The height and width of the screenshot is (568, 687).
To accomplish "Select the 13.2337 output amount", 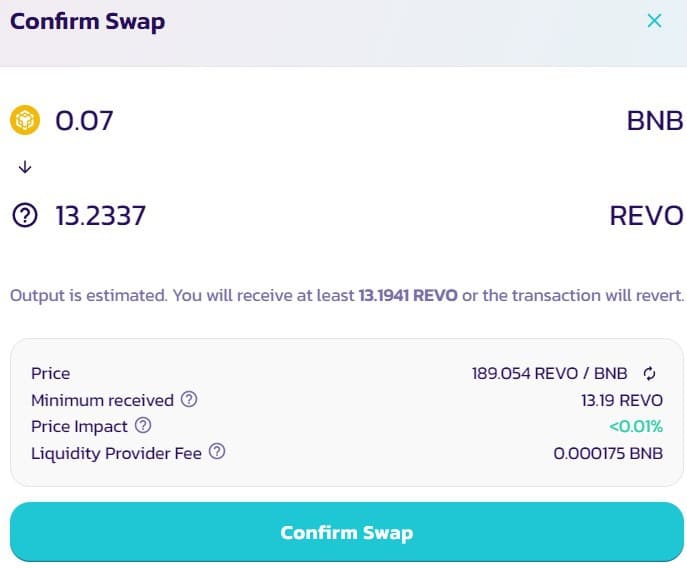I will point(100,216).
